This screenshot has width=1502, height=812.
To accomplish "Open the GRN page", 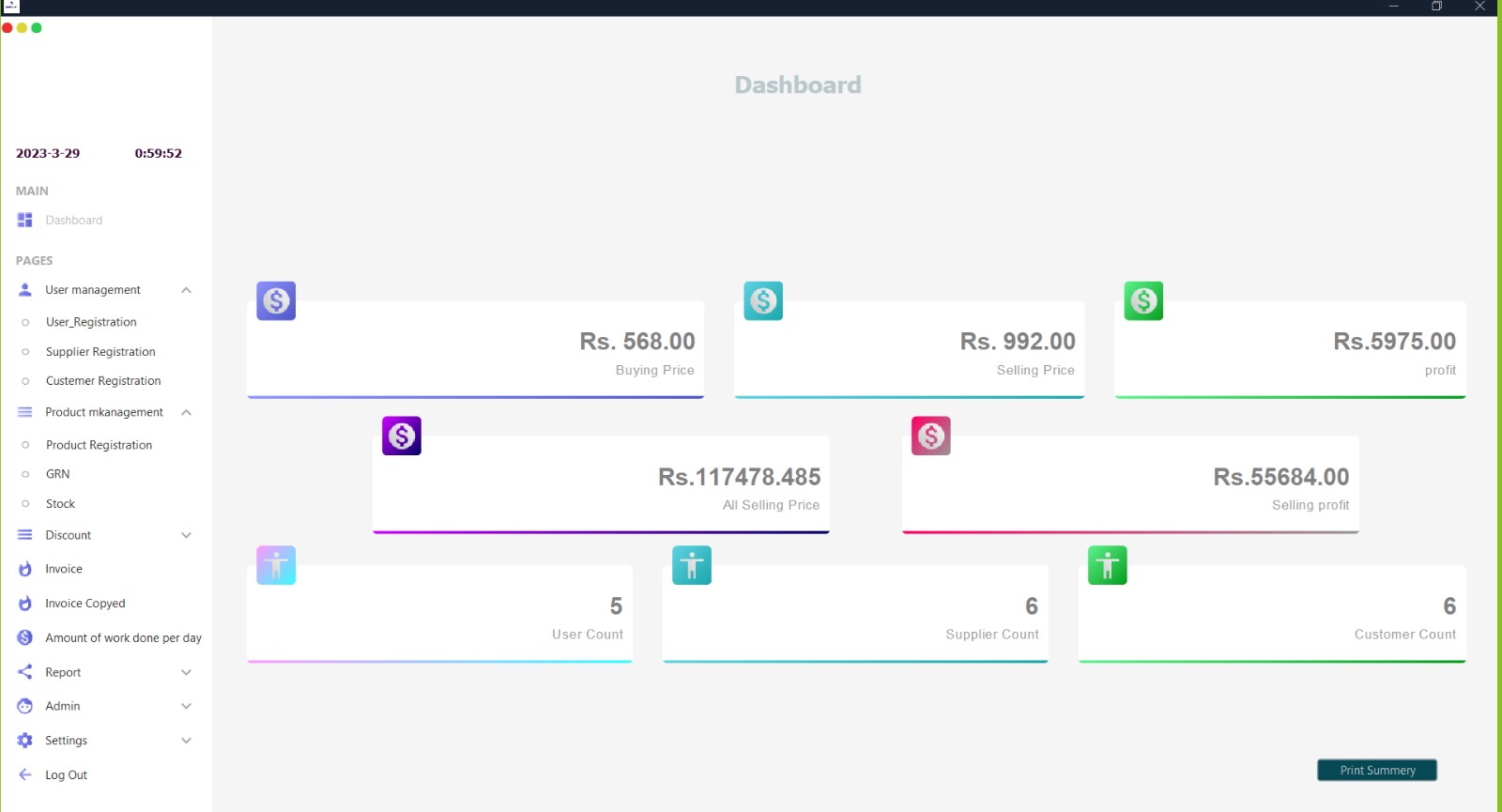I will pos(58,474).
